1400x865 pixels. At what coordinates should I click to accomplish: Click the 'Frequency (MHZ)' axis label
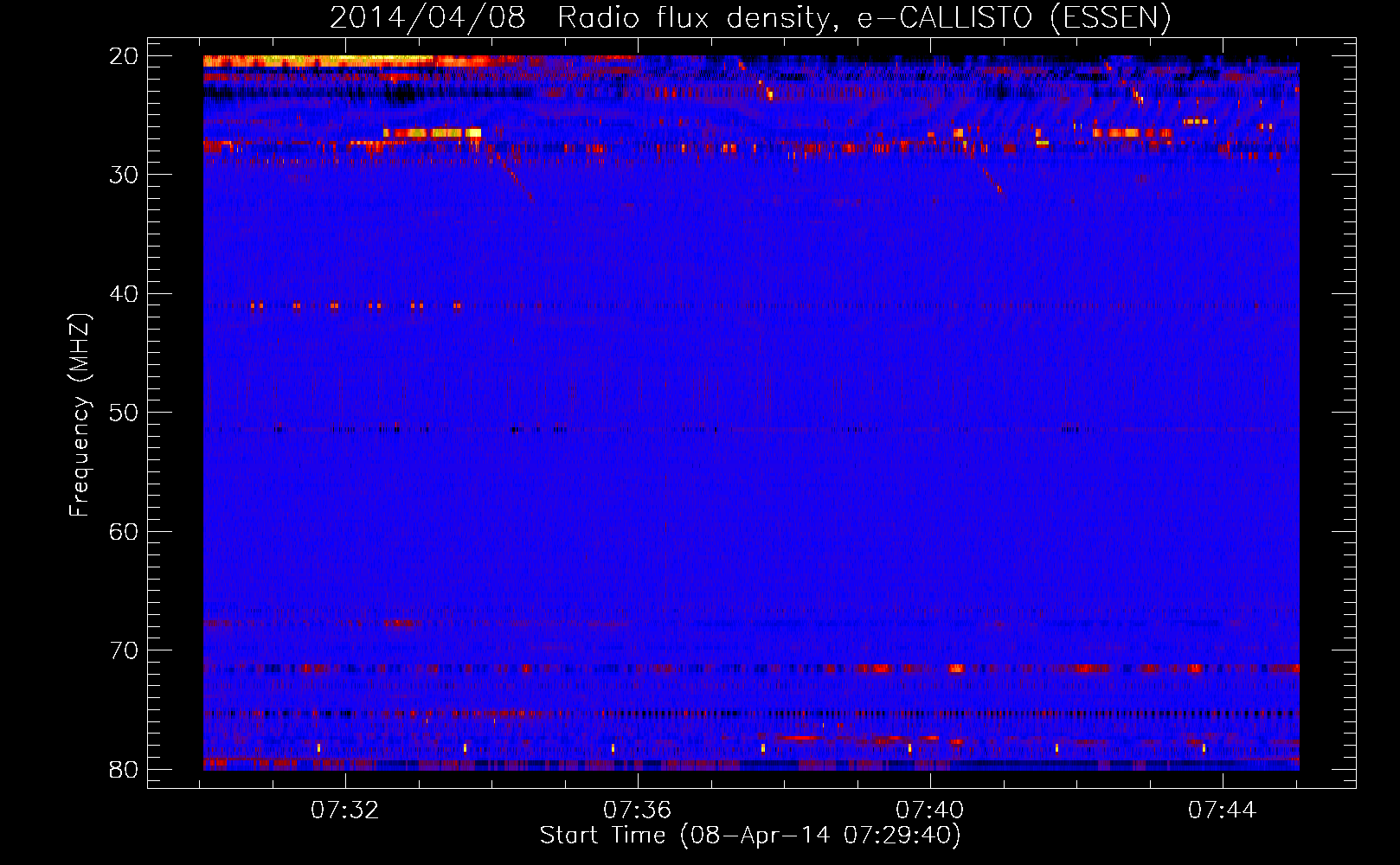click(x=80, y=415)
